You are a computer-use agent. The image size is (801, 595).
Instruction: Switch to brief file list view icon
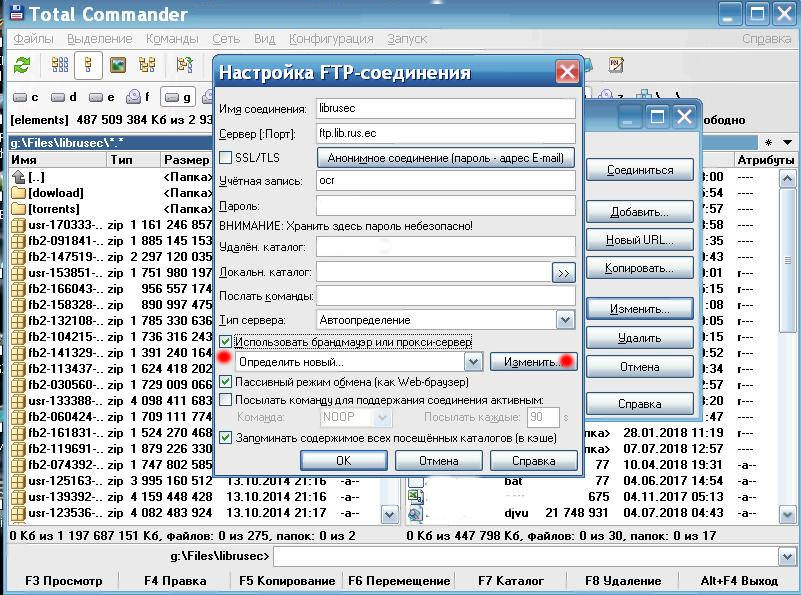(59, 65)
